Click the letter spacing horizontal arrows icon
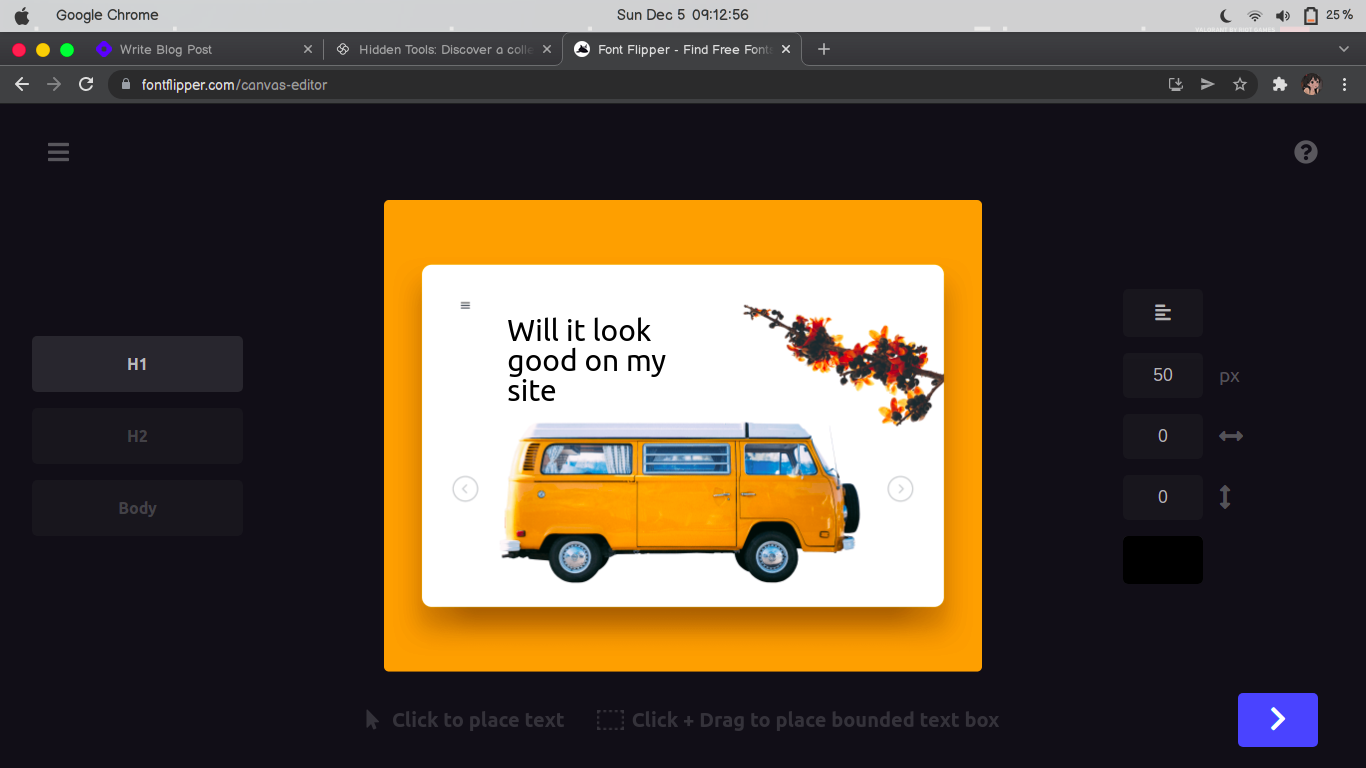 pyautogui.click(x=1231, y=436)
